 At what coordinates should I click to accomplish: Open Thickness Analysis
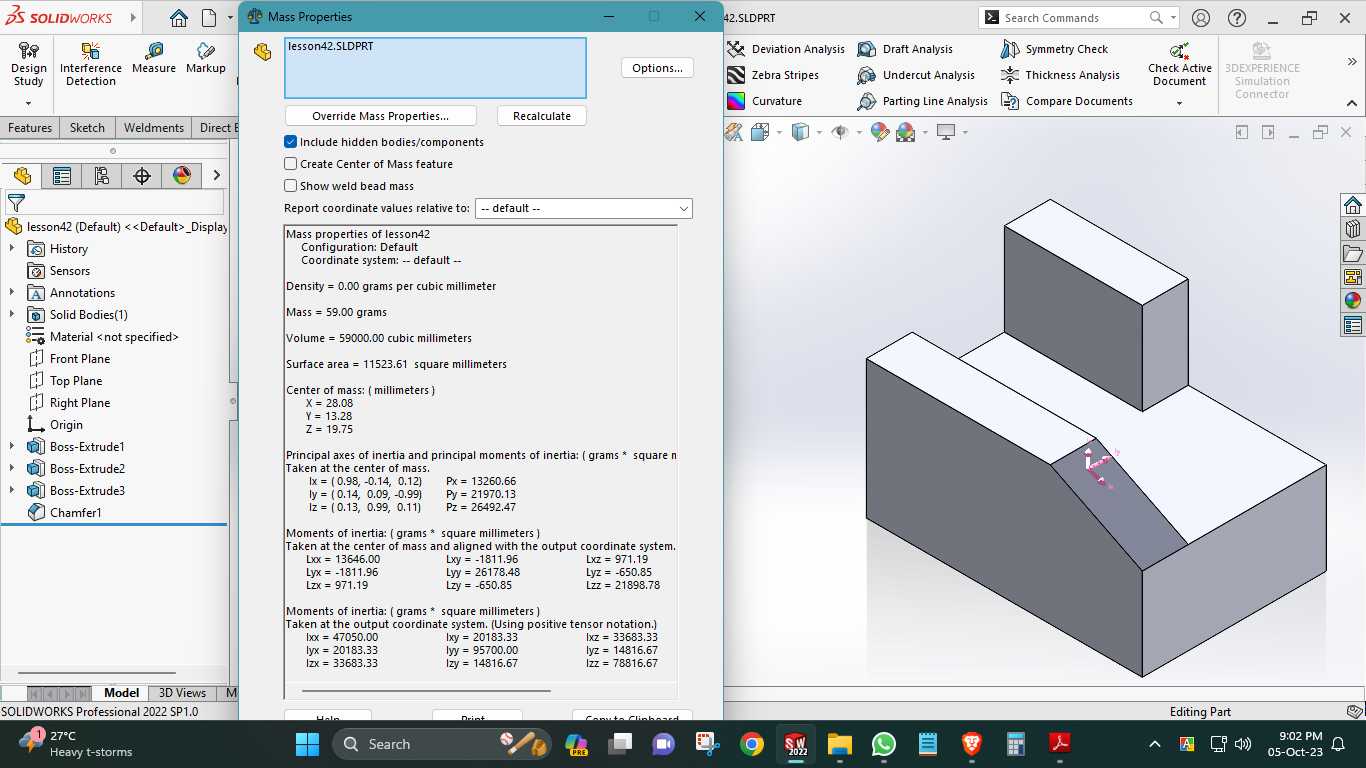pyautogui.click(x=1060, y=75)
